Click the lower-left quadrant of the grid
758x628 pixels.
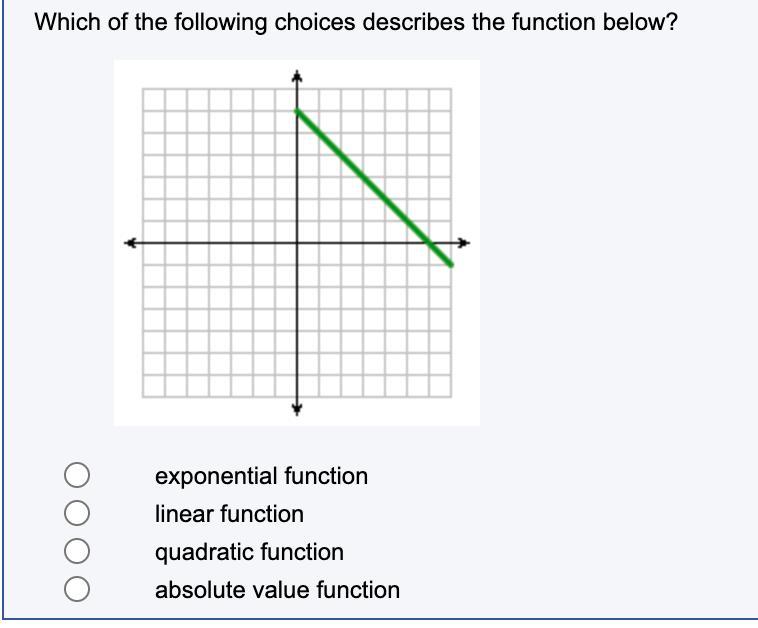click(218, 320)
